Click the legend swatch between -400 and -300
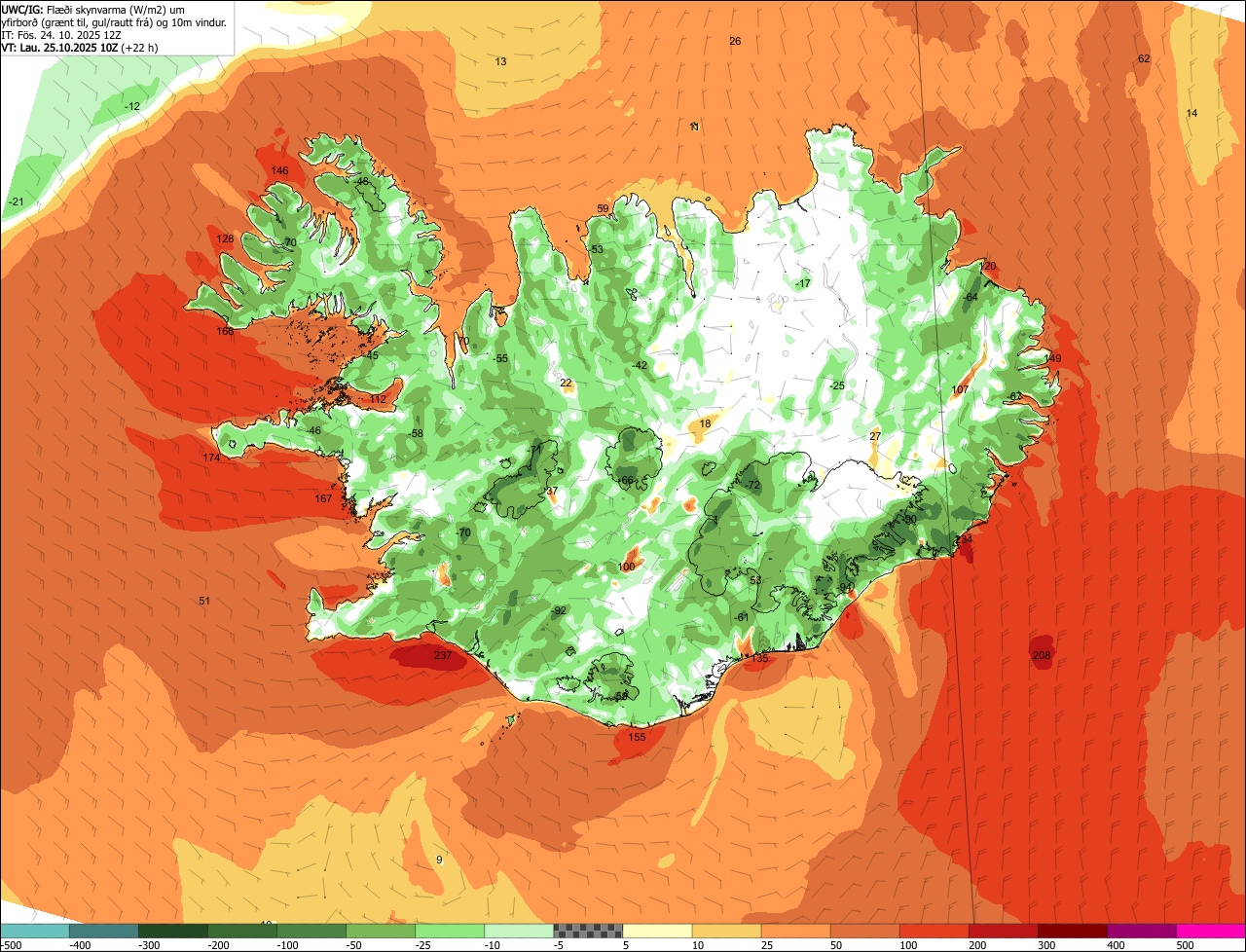 pyautogui.click(x=104, y=931)
